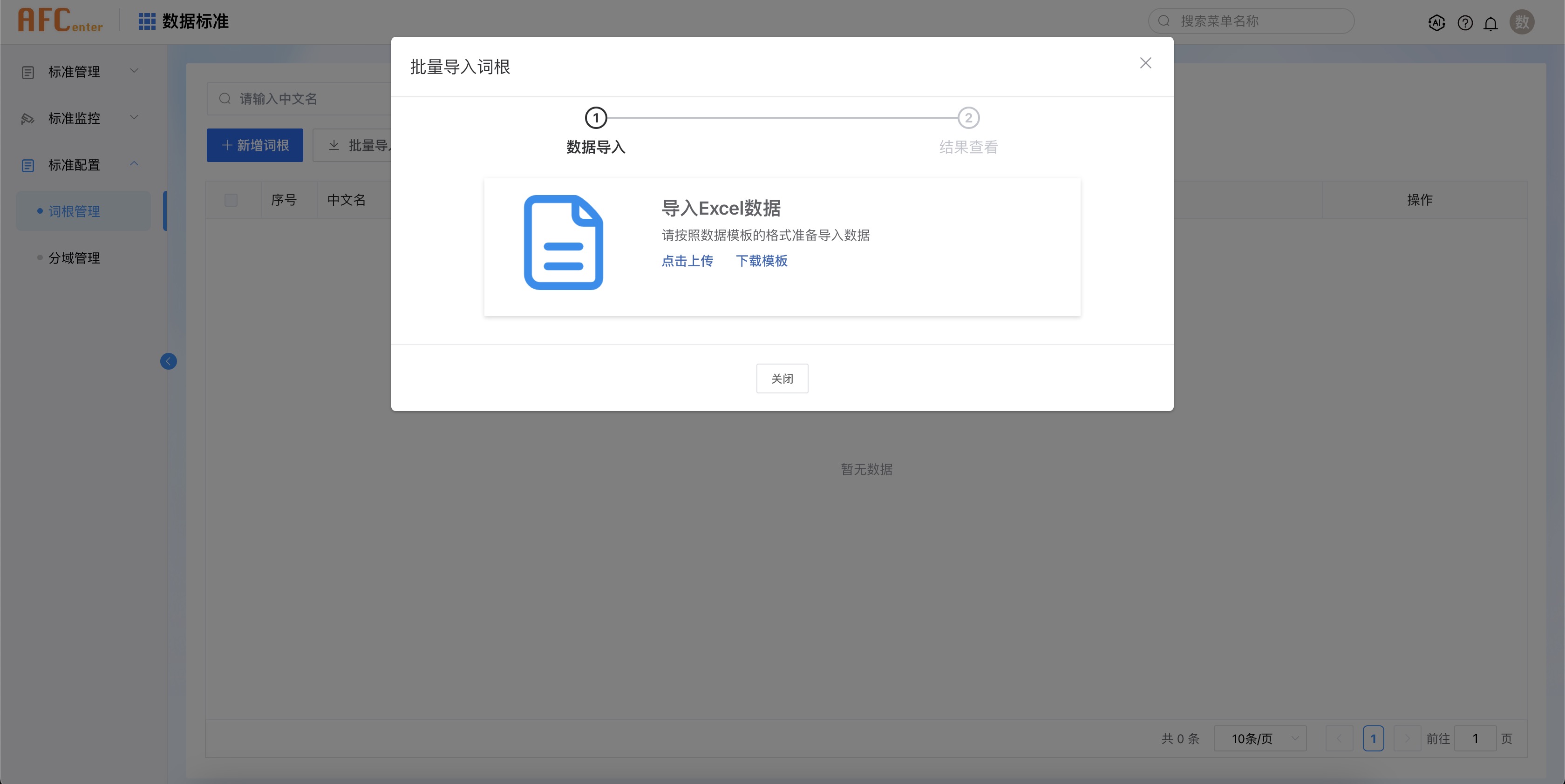1565x784 pixels.
Task: Click the 点击上传 link
Action: coord(687,261)
